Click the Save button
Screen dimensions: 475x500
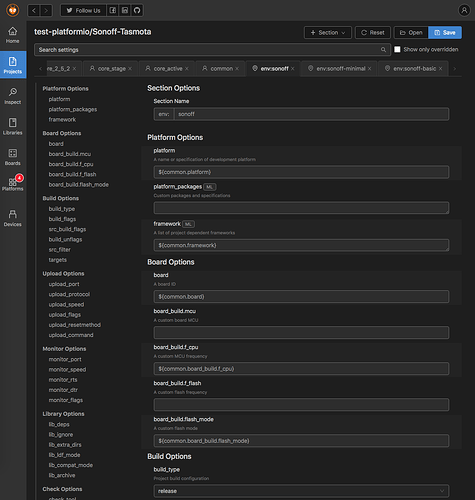445,32
